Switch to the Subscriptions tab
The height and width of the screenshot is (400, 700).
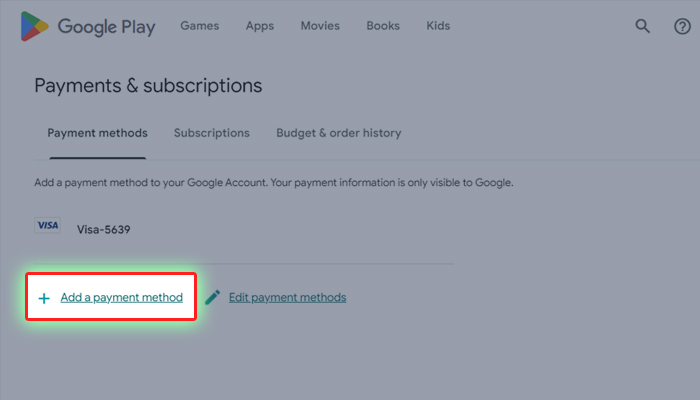point(212,133)
